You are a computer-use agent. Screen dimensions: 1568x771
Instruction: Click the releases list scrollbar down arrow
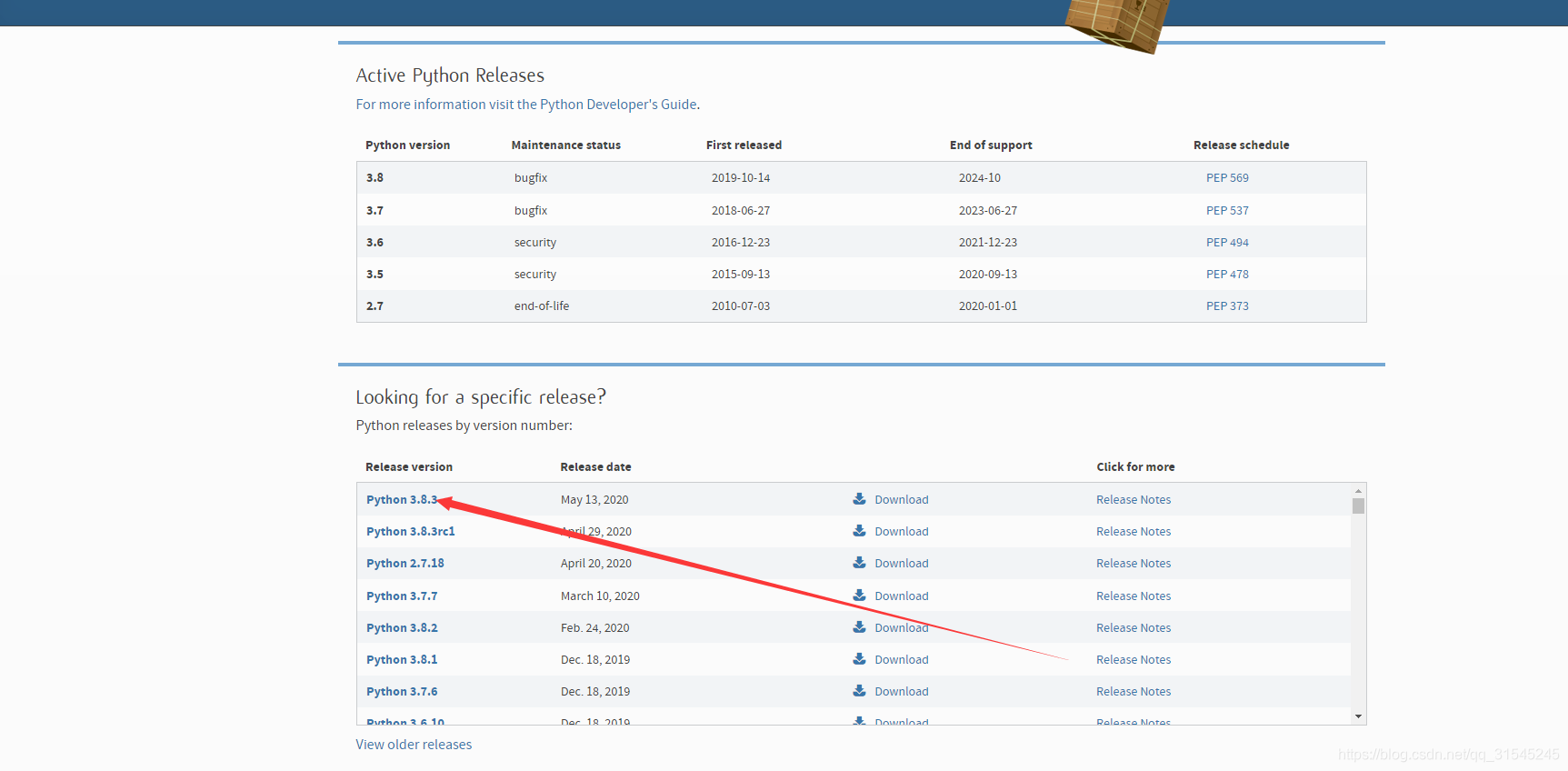1358,716
